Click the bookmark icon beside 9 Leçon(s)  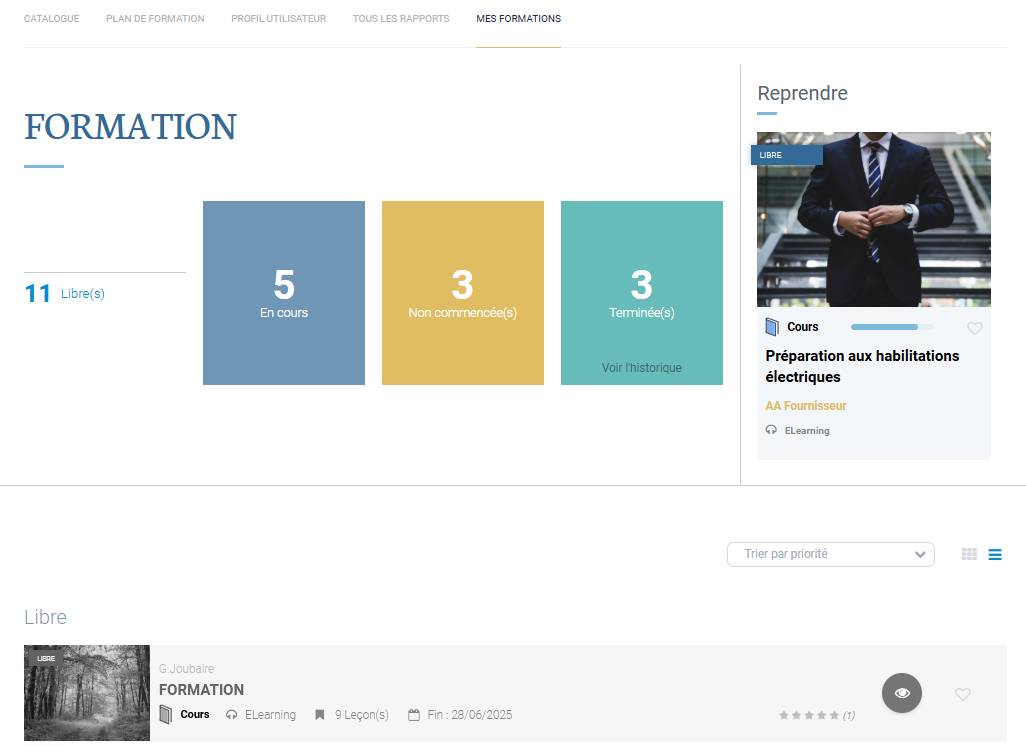click(x=320, y=715)
